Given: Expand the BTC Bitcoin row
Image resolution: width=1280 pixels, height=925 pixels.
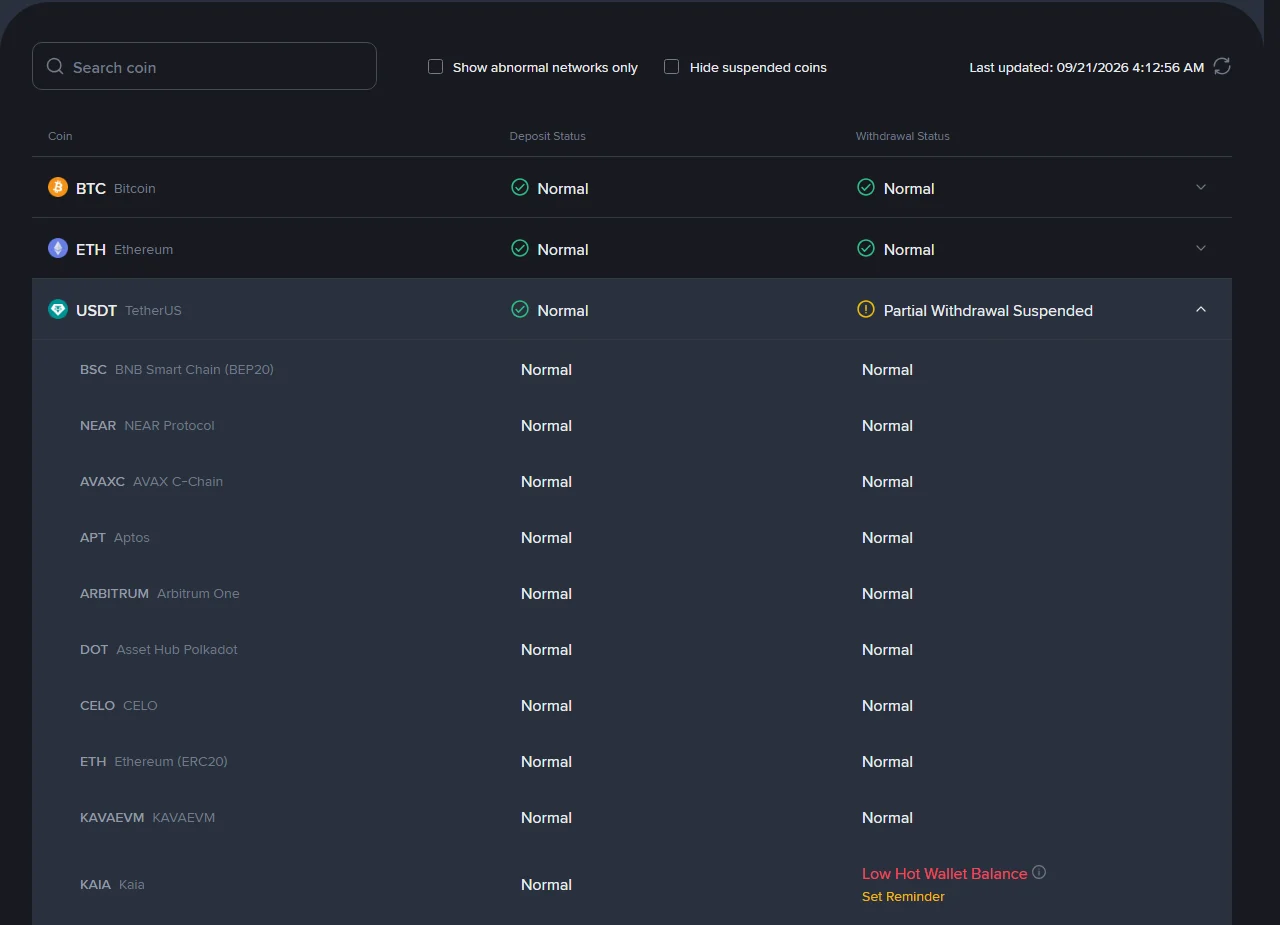Looking at the screenshot, I should pos(1201,188).
